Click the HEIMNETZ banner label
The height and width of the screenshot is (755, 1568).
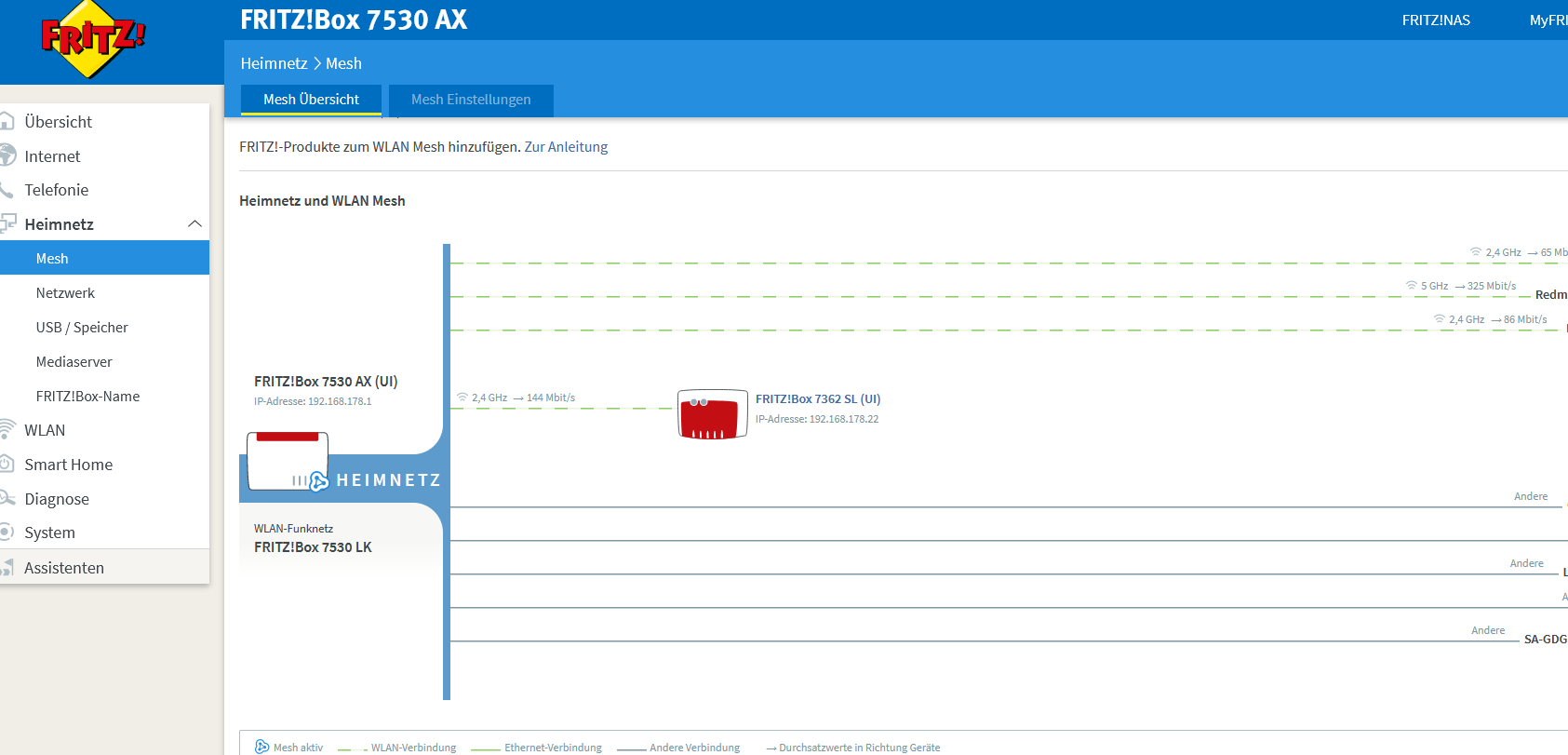pyautogui.click(x=388, y=480)
